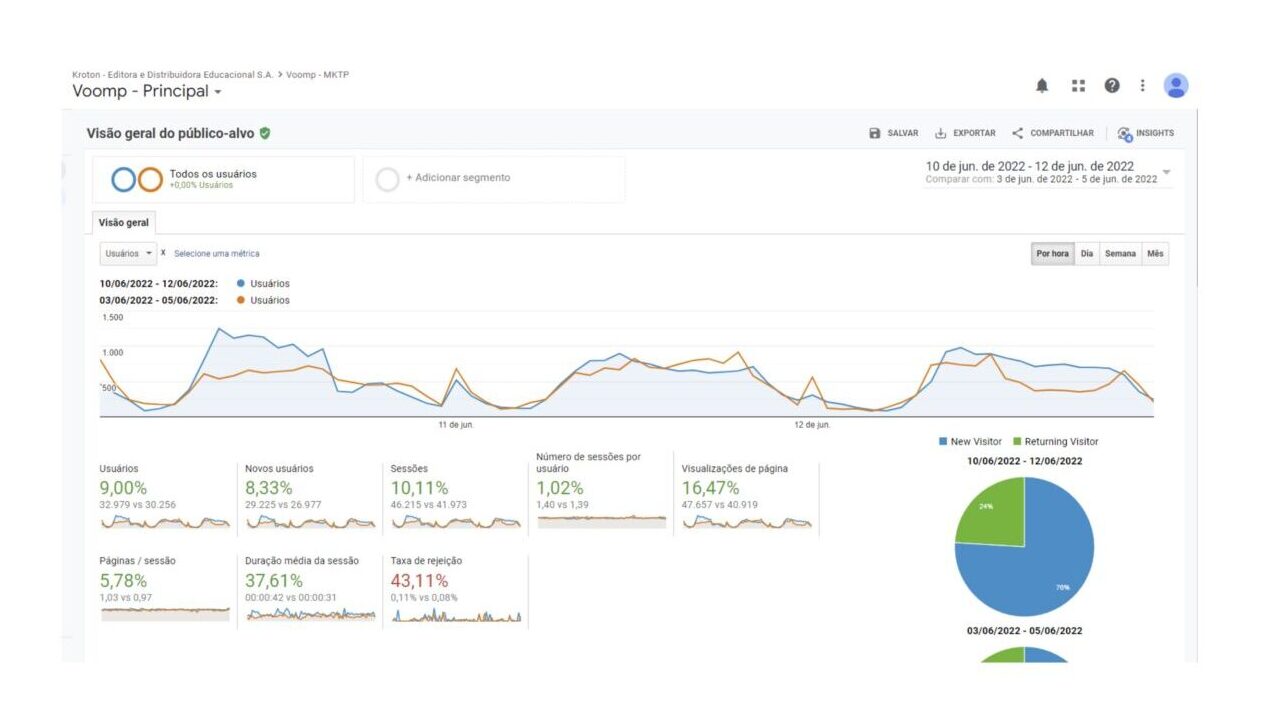Click the Adicionar segmento box

pyautogui.click(x=494, y=179)
